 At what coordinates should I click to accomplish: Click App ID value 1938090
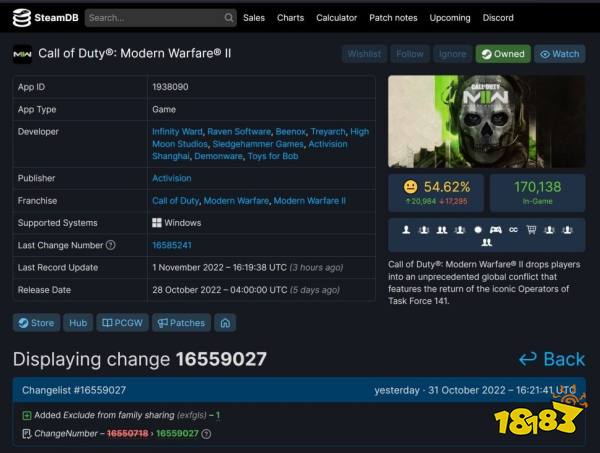click(170, 87)
